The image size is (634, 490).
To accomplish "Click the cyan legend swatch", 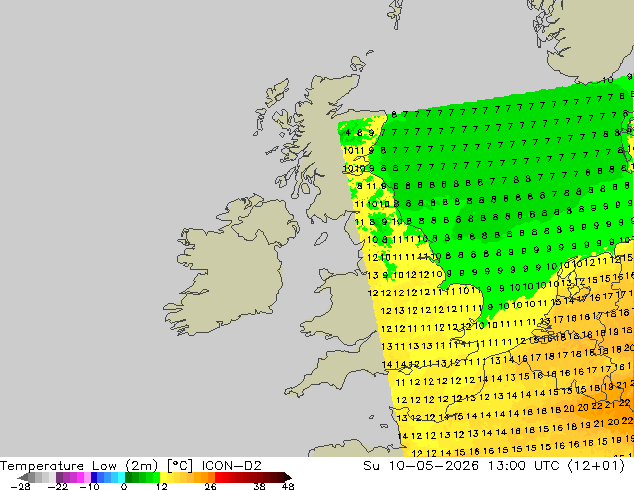I will pos(121,477).
